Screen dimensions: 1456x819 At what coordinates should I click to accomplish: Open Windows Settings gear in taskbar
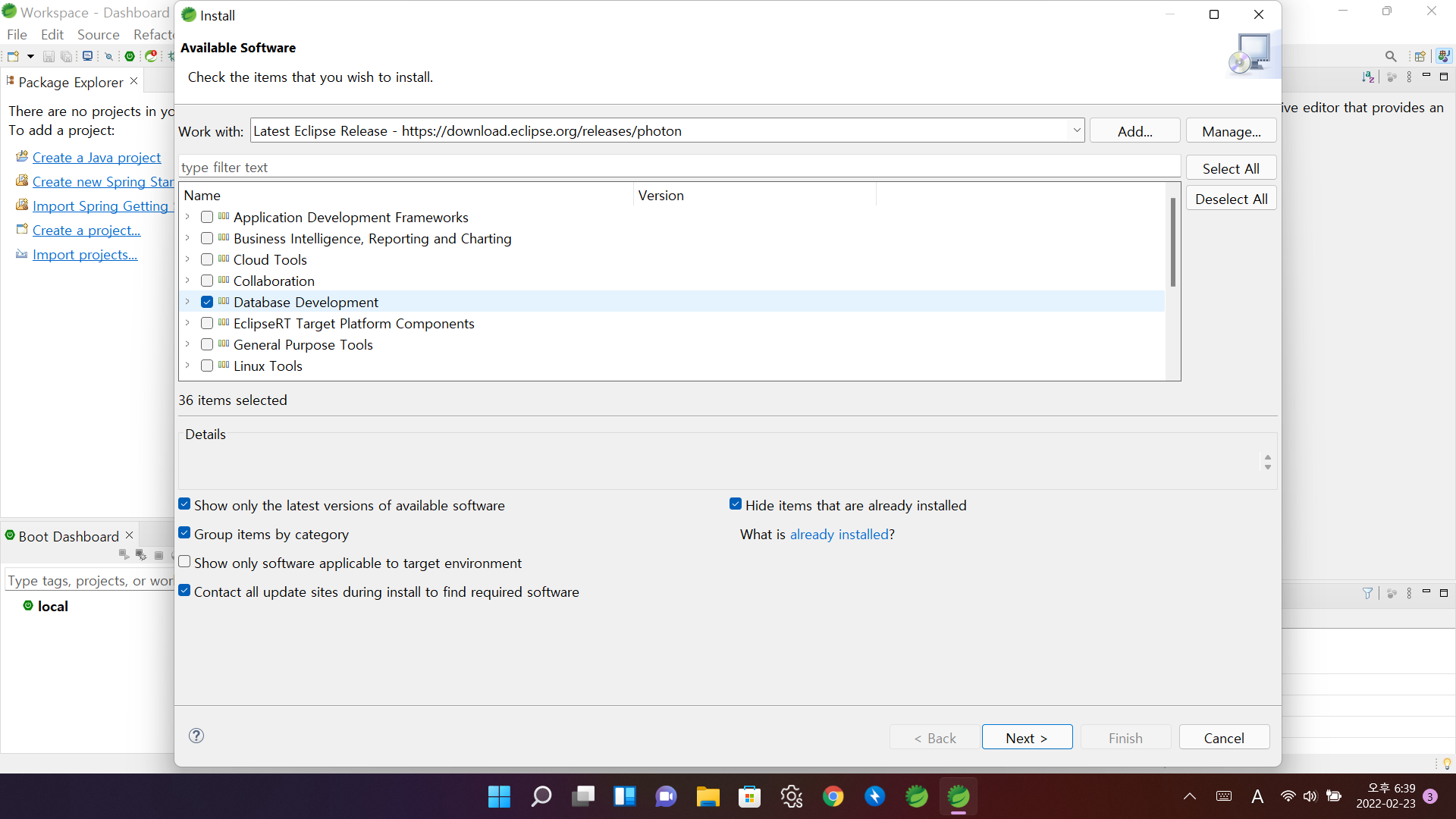tap(791, 796)
